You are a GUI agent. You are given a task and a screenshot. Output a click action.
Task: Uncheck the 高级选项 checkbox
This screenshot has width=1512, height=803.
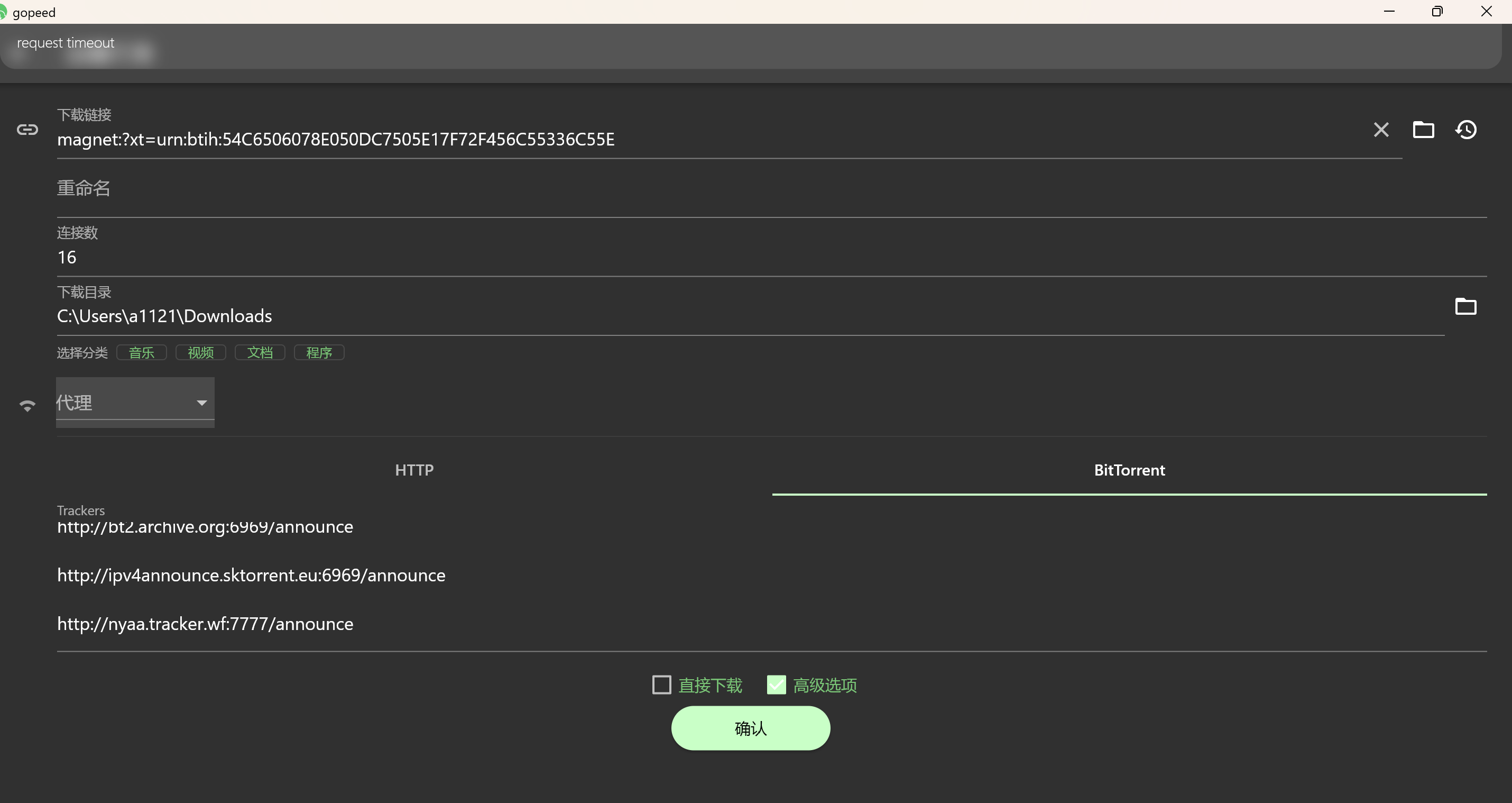(x=776, y=685)
